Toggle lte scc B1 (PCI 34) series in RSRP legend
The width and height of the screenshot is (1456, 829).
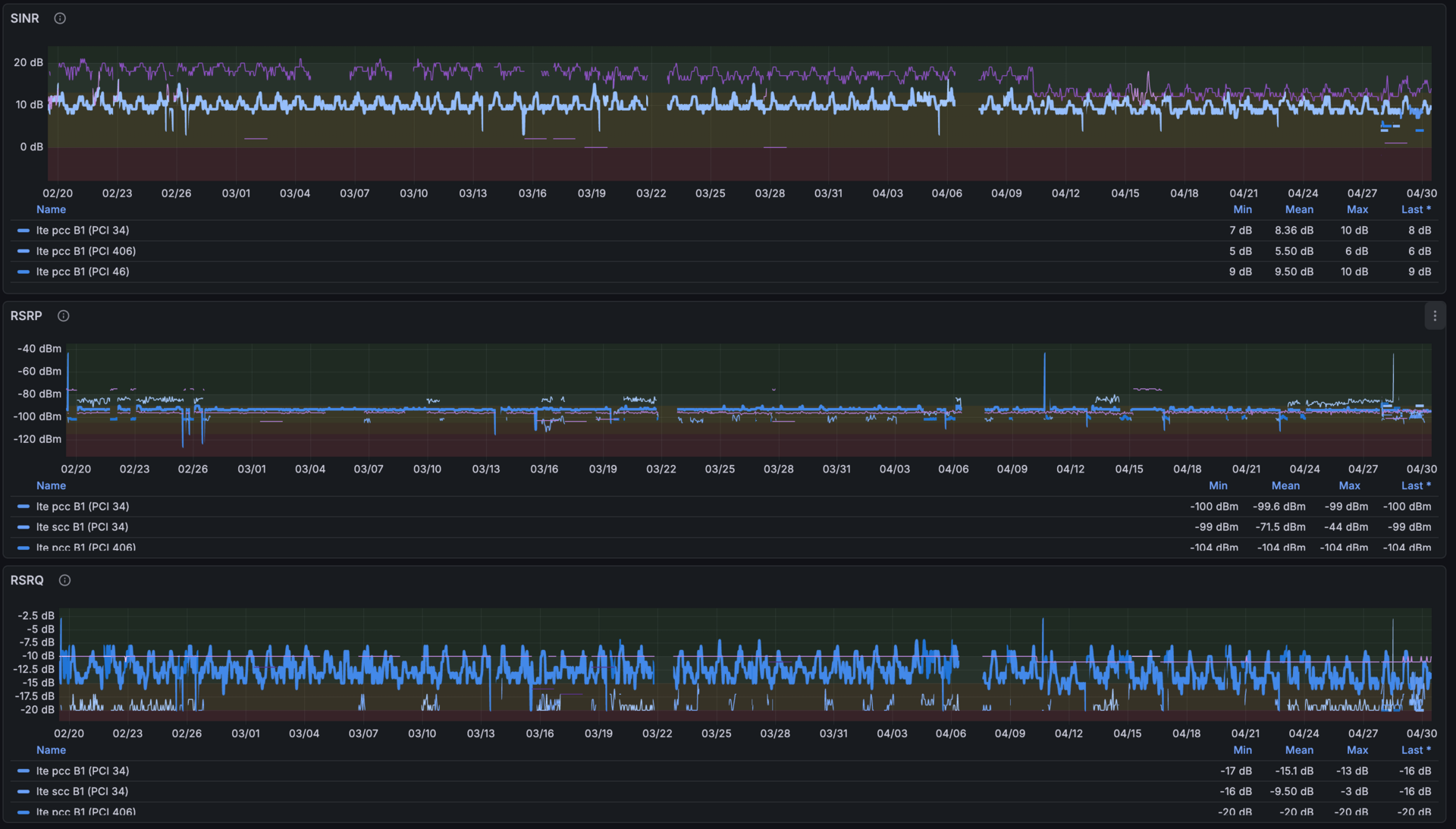click(82, 527)
